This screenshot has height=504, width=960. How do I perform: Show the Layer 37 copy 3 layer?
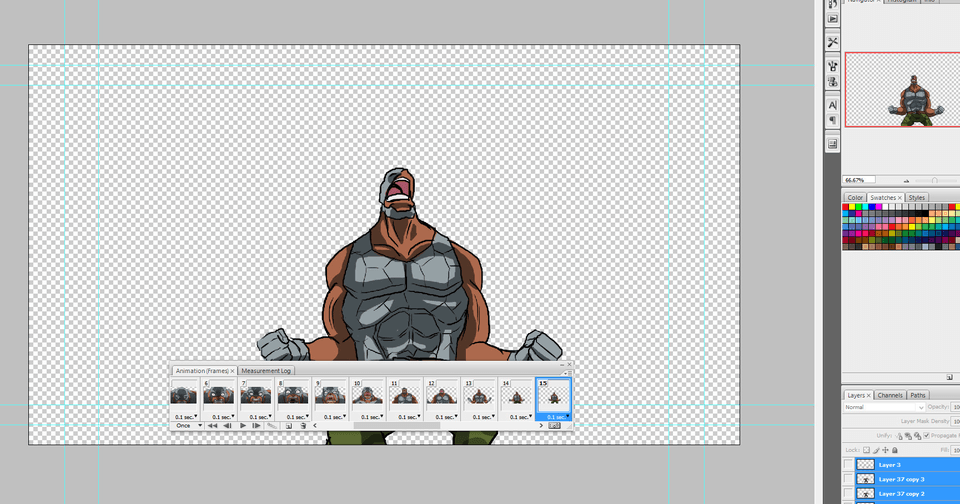point(849,479)
